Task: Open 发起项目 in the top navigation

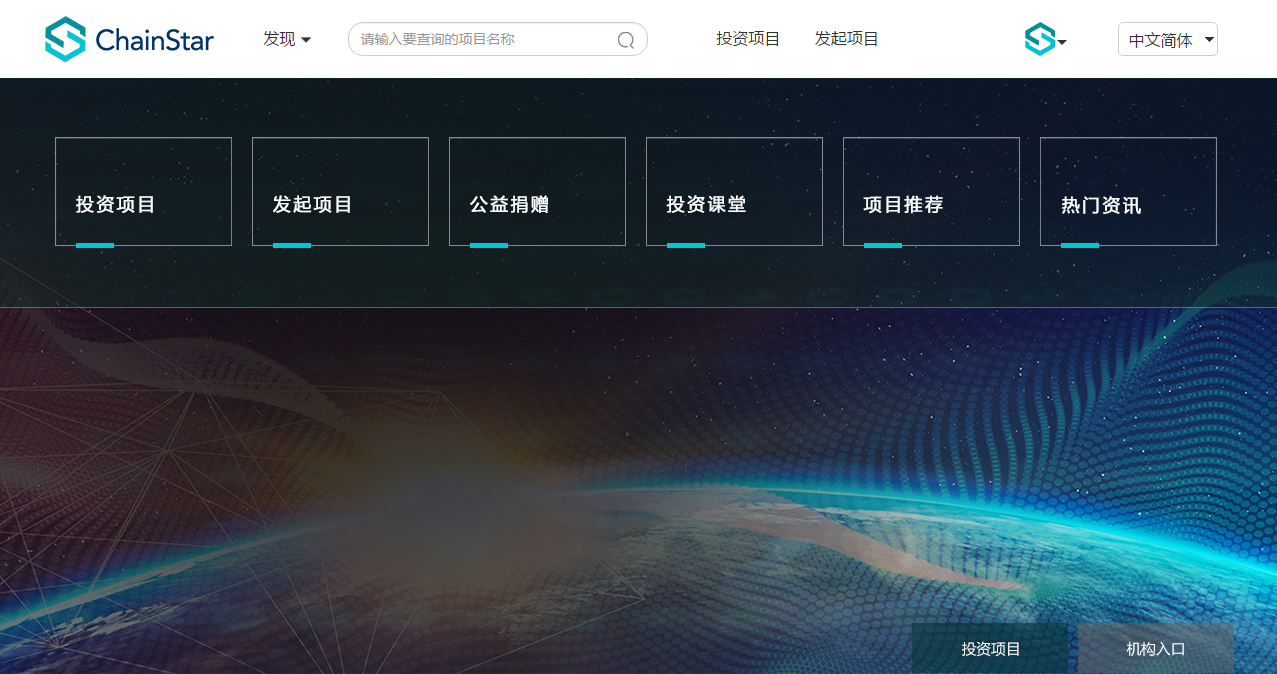Action: click(x=846, y=39)
